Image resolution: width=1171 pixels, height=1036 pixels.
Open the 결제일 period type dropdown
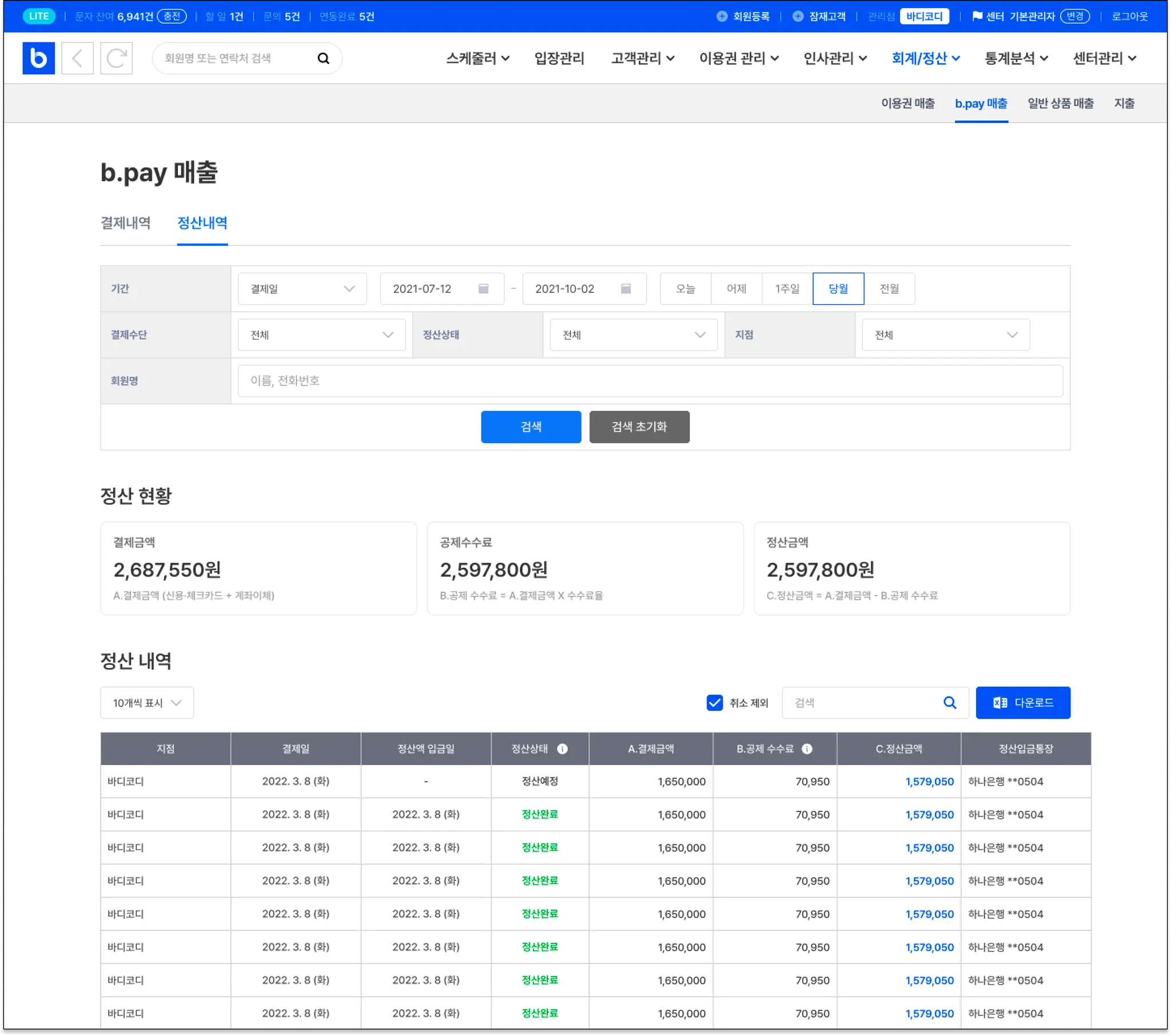coord(302,289)
